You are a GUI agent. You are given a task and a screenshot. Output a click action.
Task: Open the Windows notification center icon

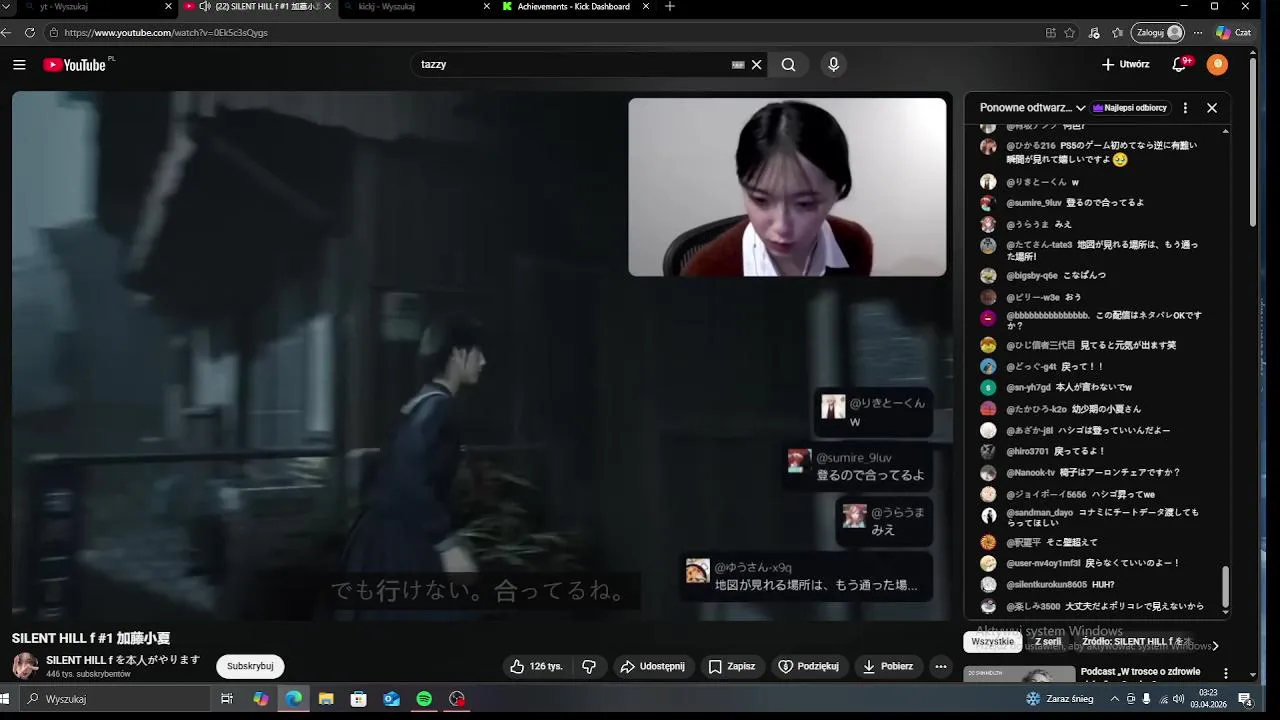point(1246,699)
